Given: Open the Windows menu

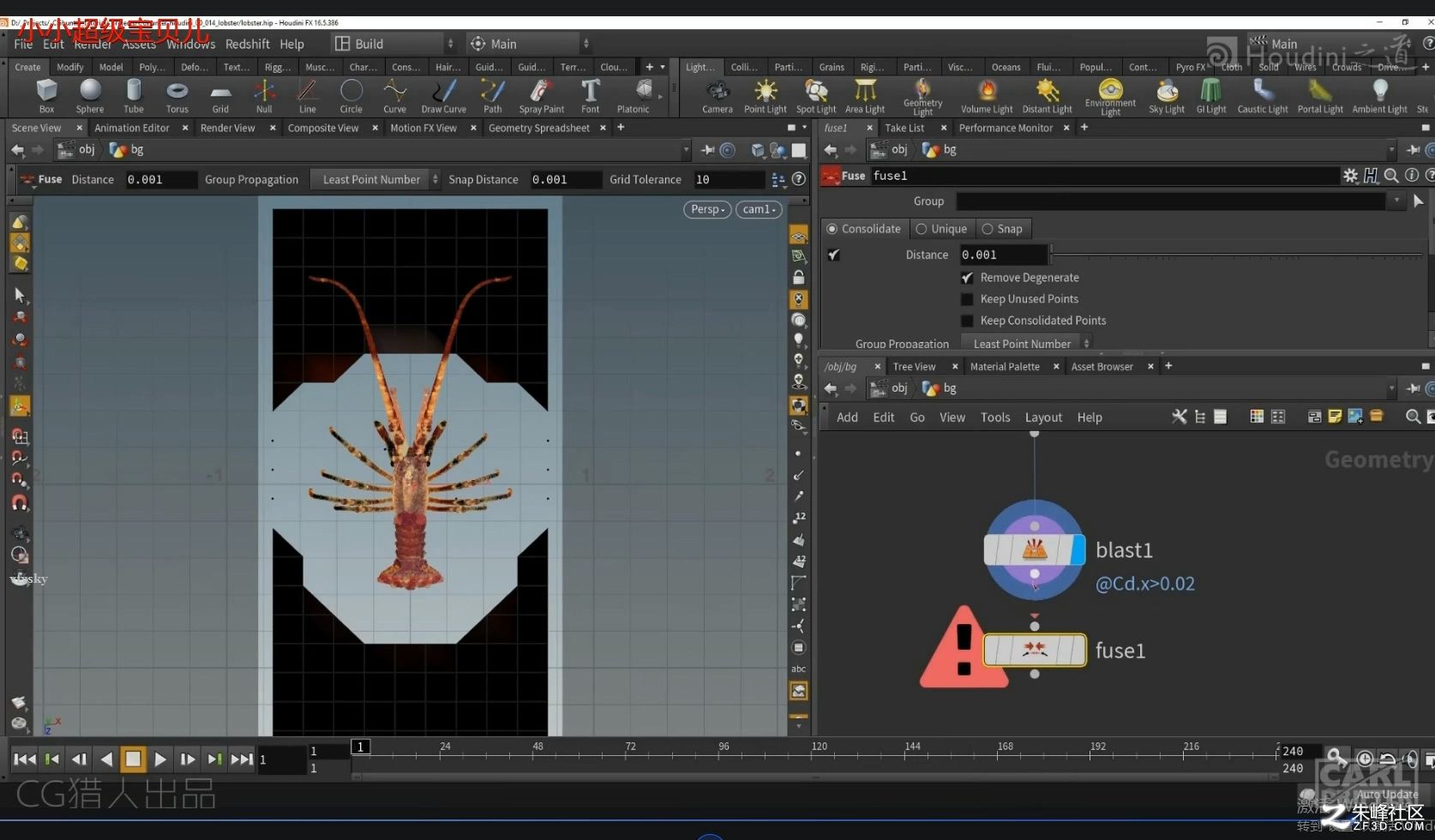Looking at the screenshot, I should [x=191, y=44].
